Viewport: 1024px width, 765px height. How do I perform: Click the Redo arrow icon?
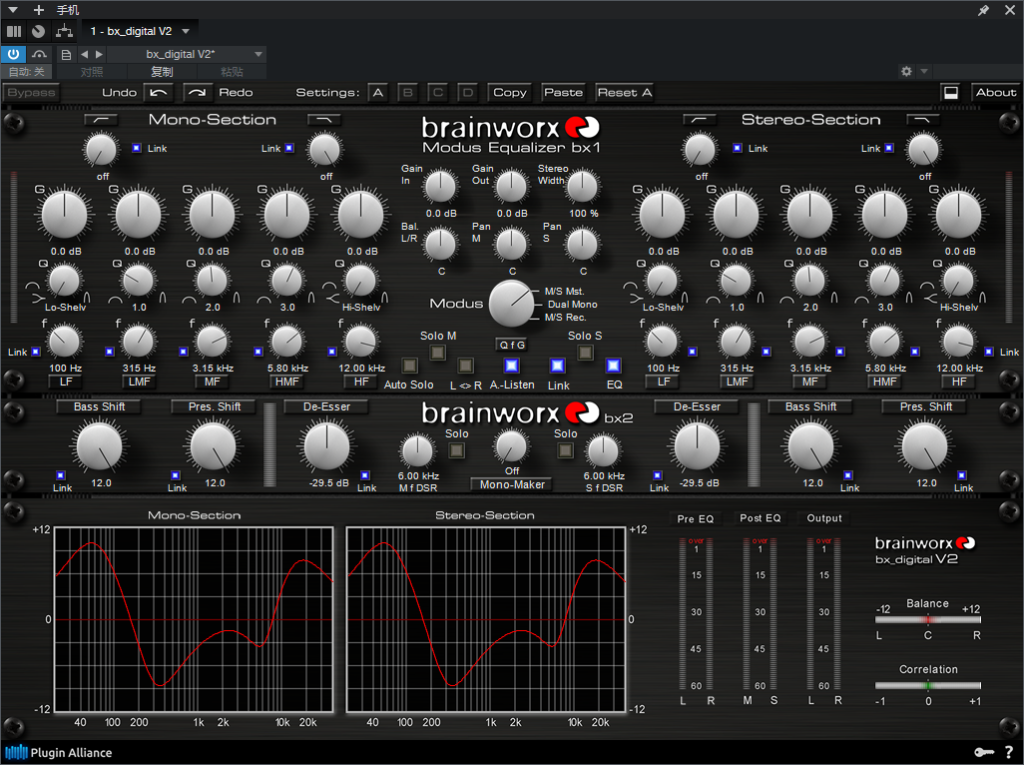pos(198,93)
